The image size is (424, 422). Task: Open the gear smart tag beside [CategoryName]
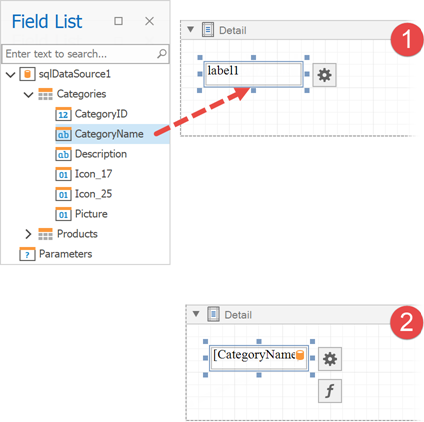click(330, 359)
